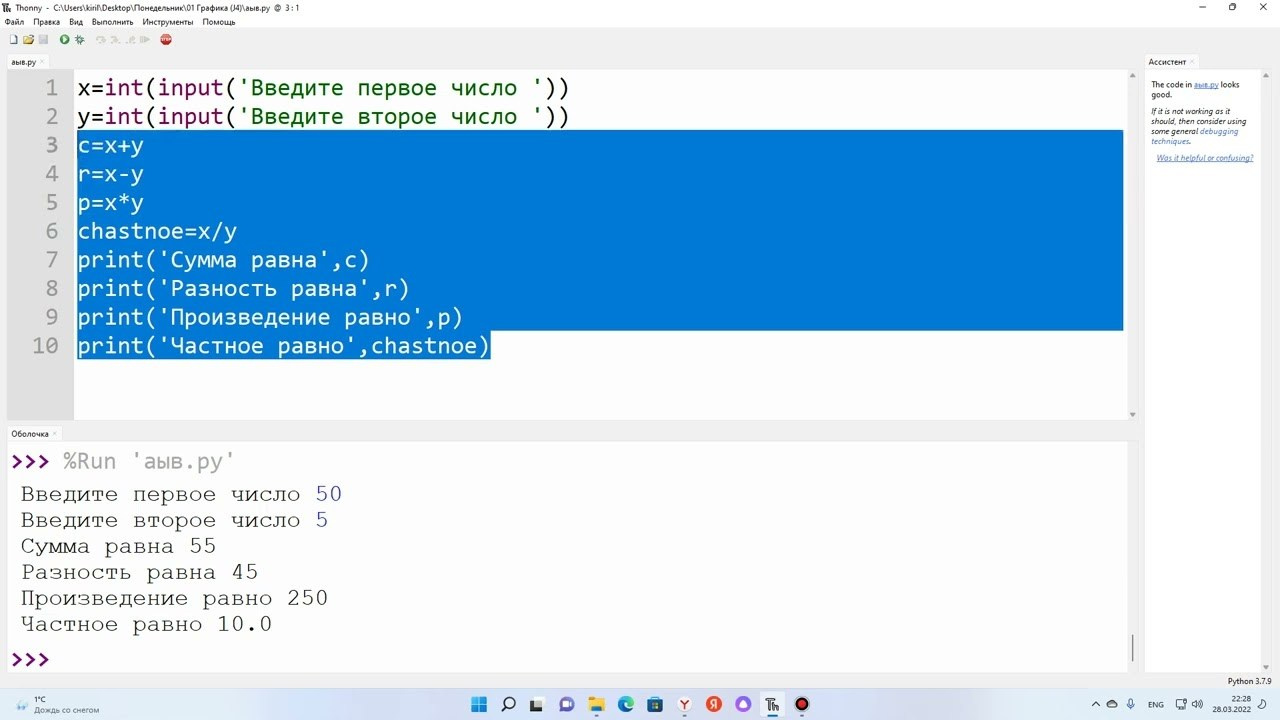1280x720 pixels.
Task: Open the Выполнить menu
Action: [112, 22]
